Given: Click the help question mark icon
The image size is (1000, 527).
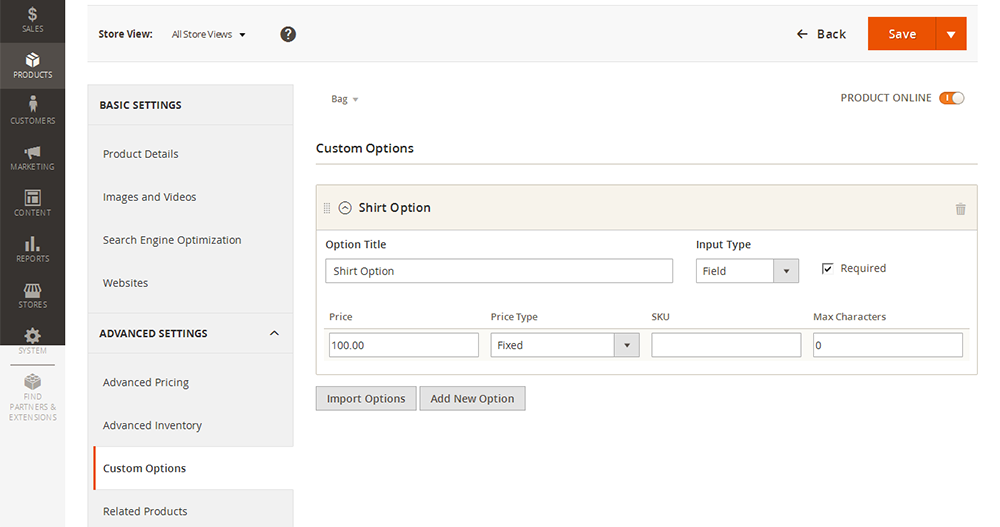Looking at the screenshot, I should [x=288, y=34].
